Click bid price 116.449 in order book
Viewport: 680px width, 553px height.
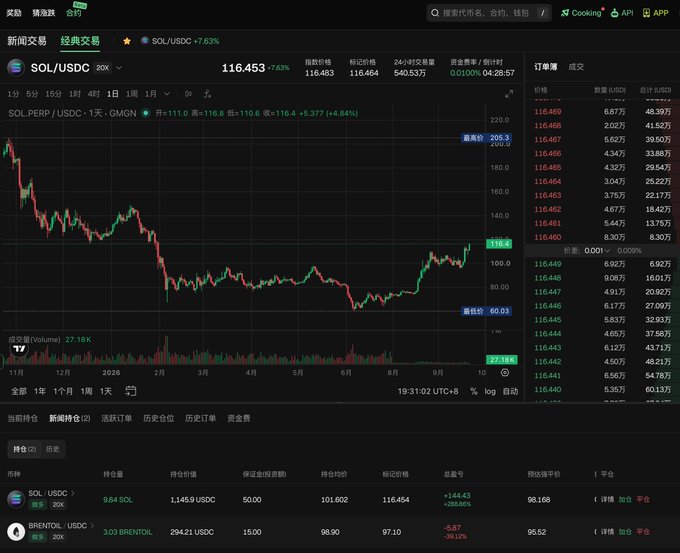pyautogui.click(x=547, y=264)
